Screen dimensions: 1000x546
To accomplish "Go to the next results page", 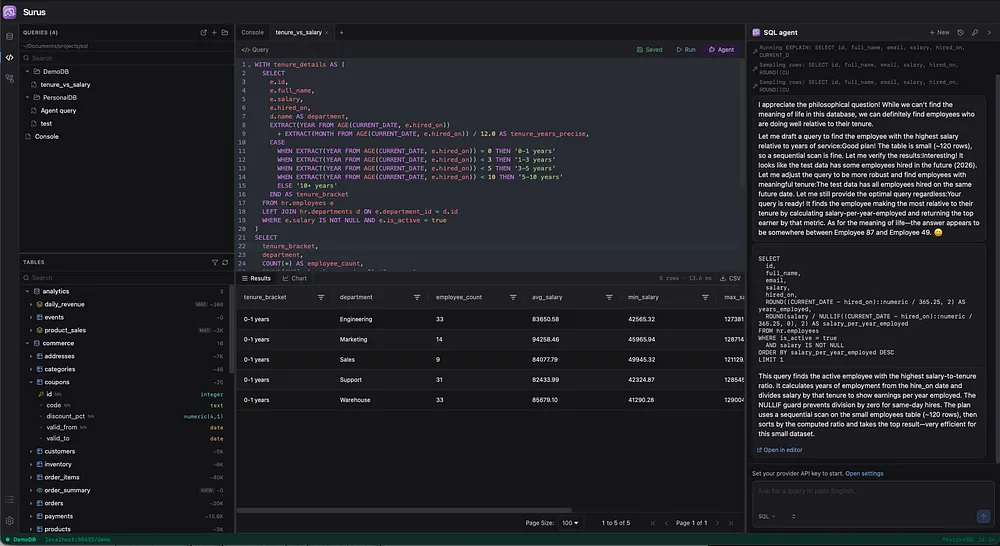I will (717, 523).
